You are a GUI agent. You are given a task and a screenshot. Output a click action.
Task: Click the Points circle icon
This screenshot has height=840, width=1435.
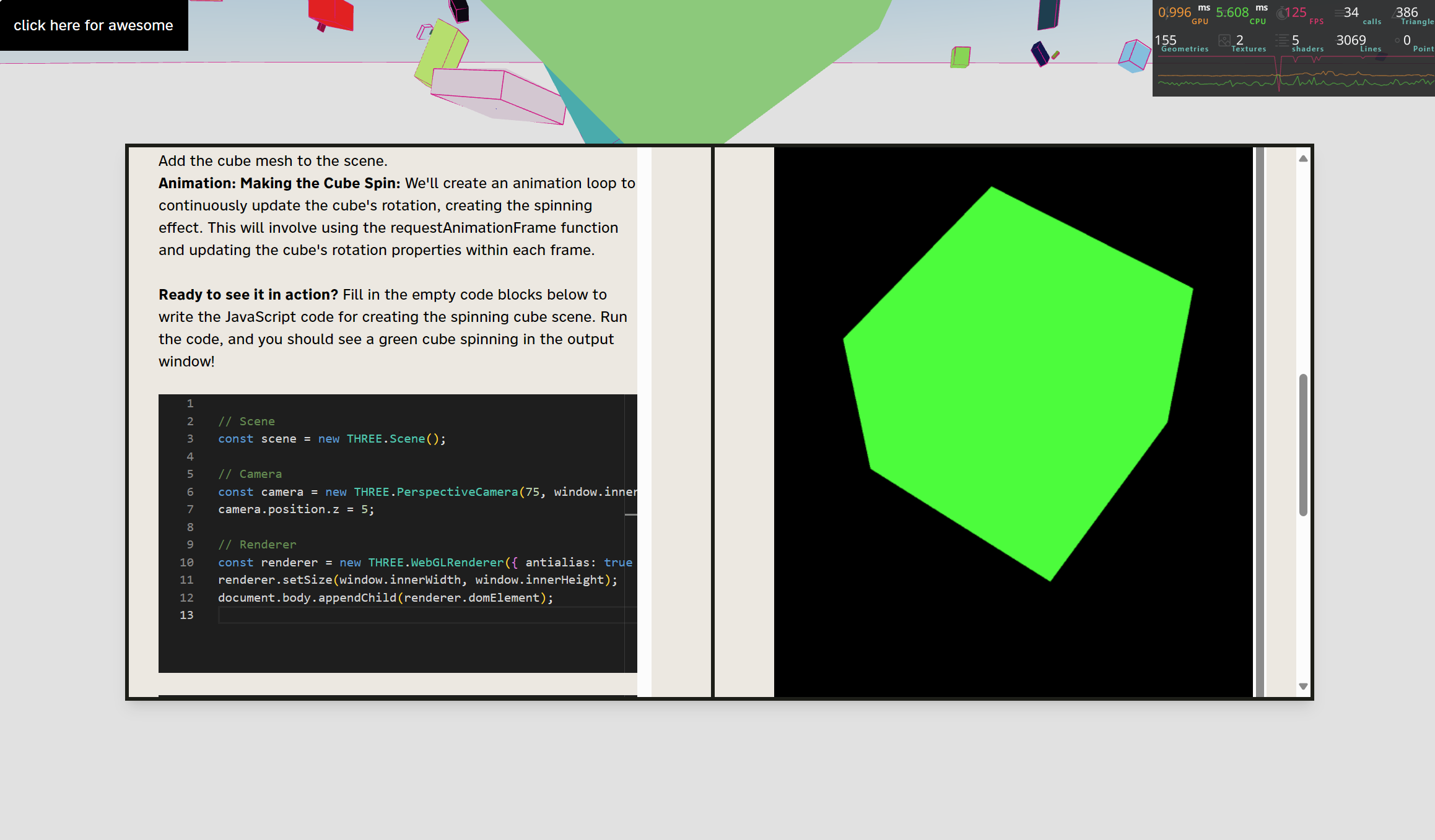pyautogui.click(x=1397, y=41)
